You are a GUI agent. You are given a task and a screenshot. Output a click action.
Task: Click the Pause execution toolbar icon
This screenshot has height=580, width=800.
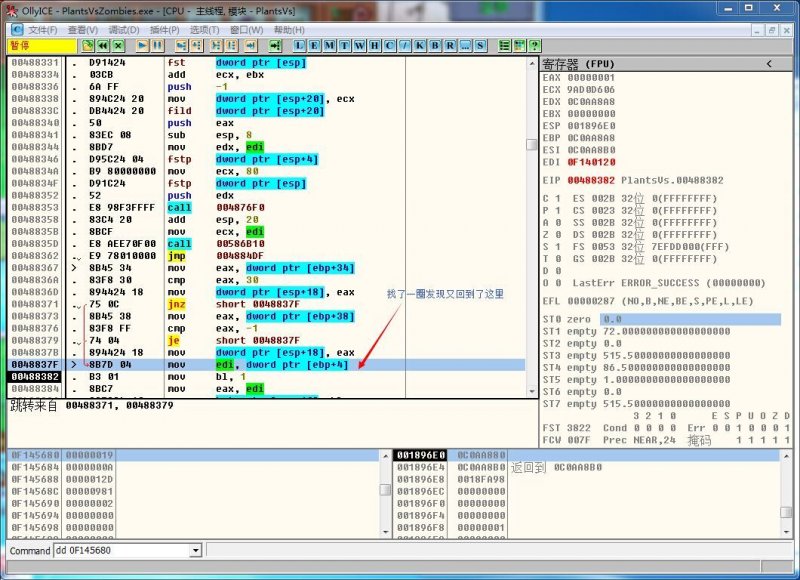[158, 45]
